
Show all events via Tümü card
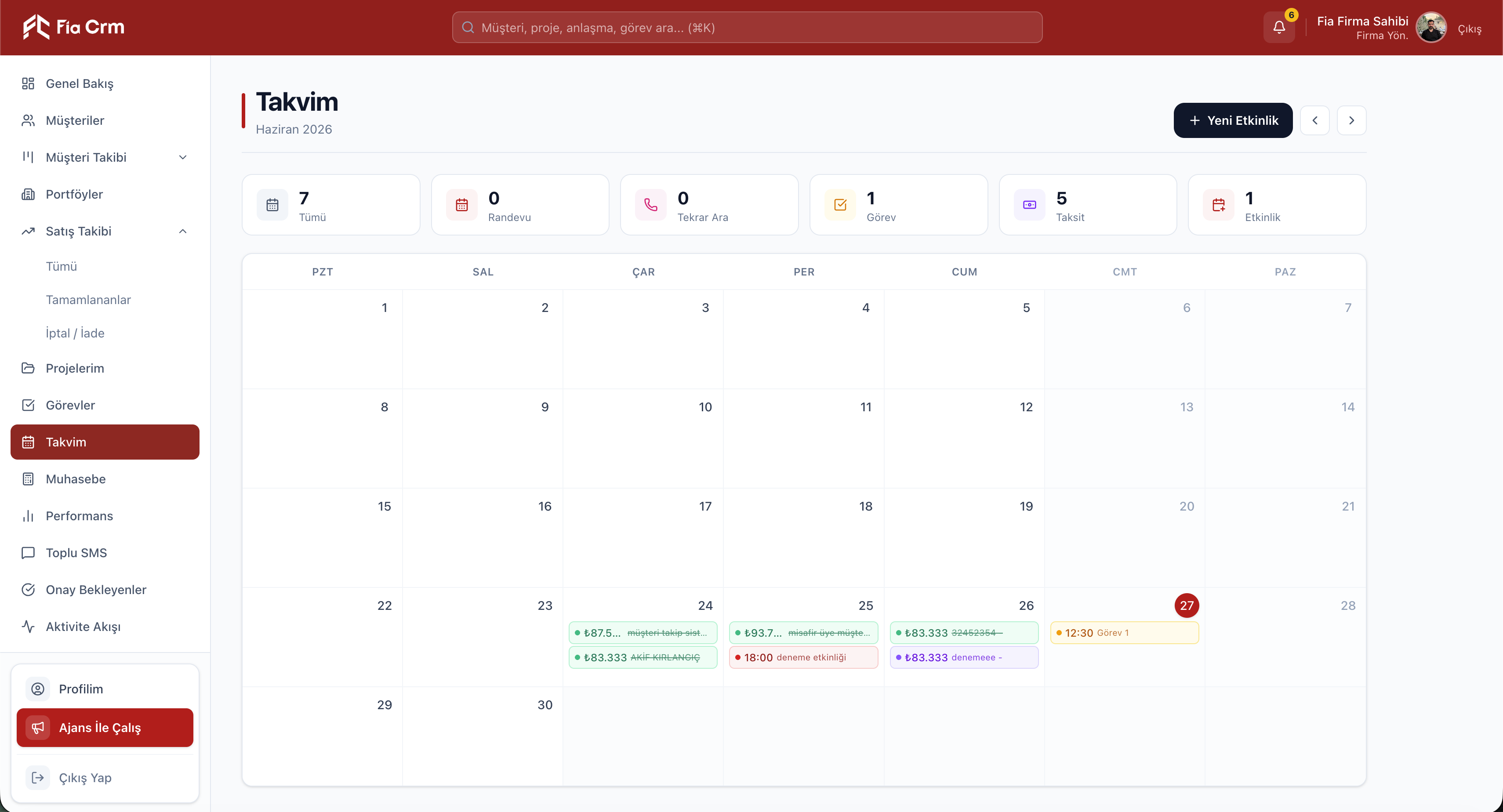tap(331, 205)
